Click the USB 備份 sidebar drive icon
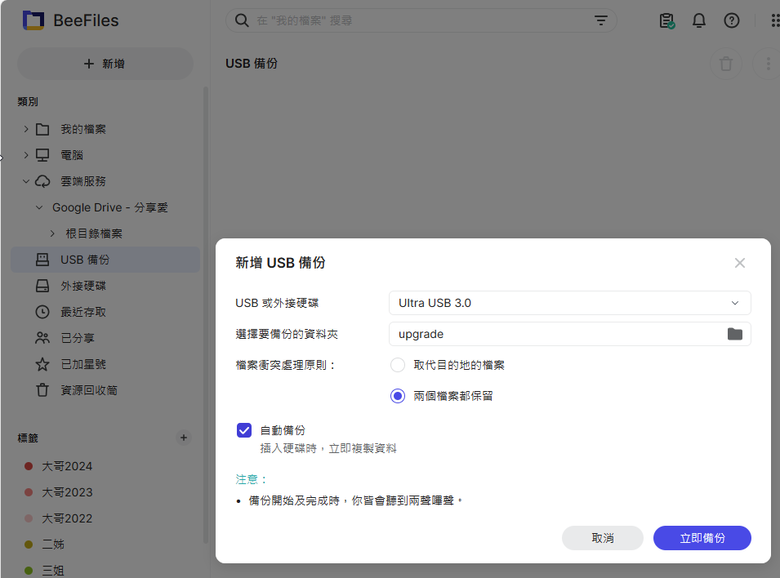The width and height of the screenshot is (780, 578). 43,260
